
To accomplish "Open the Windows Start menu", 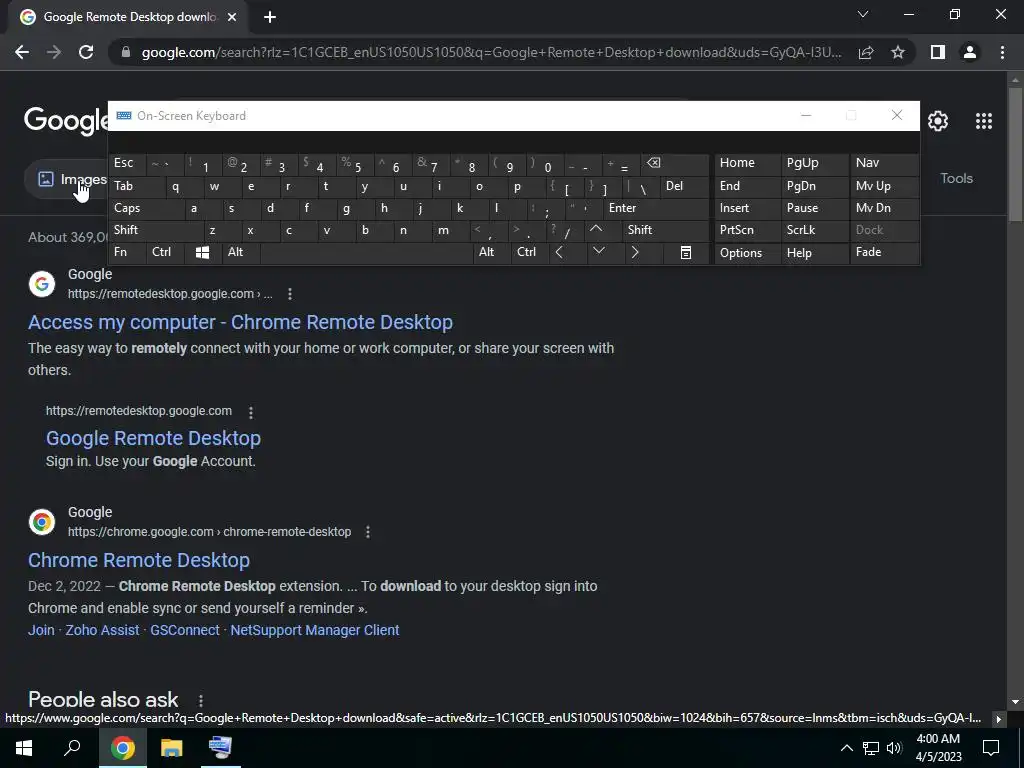I will [x=24, y=747].
